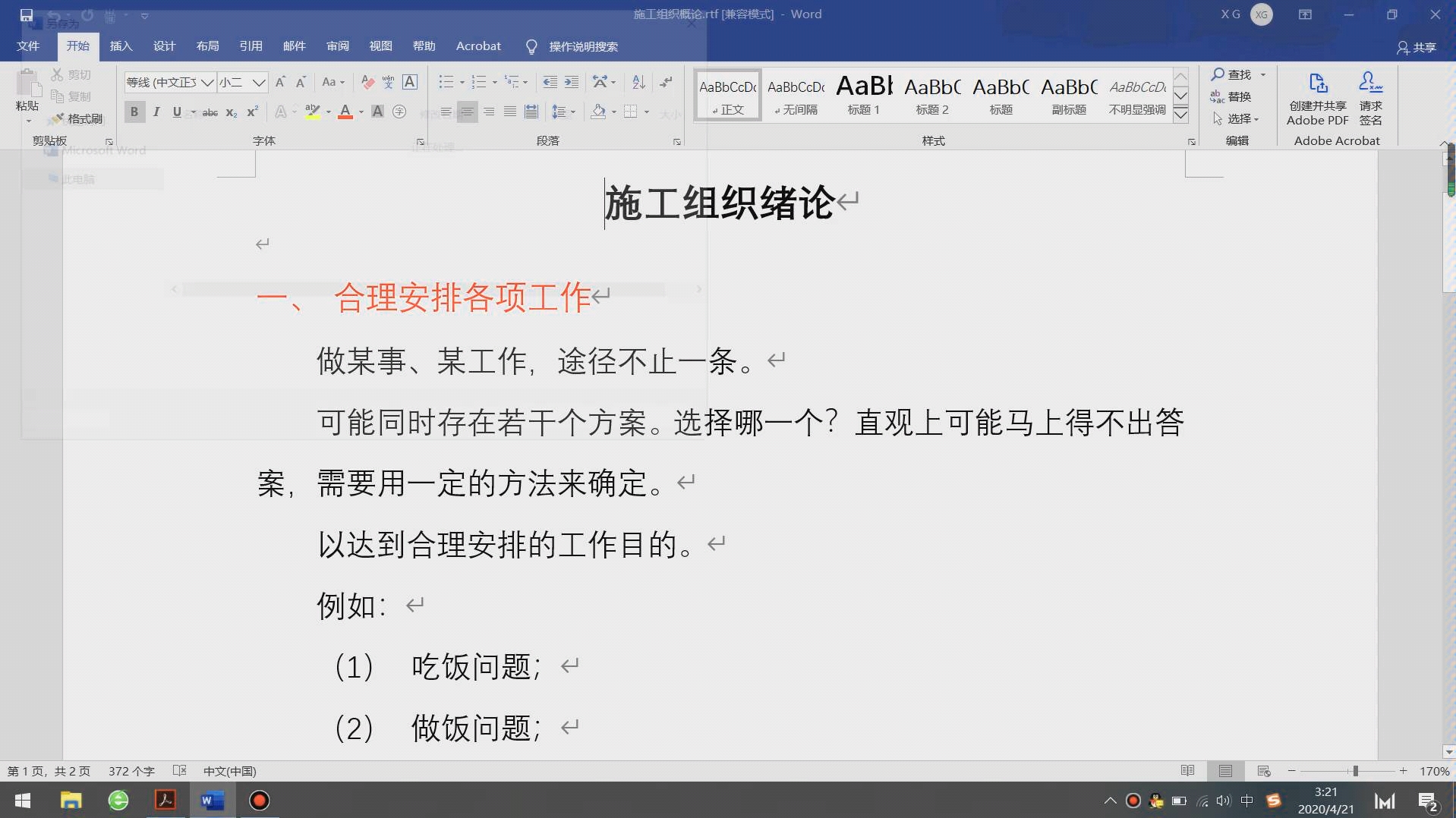Open the borders dropdown
The width and height of the screenshot is (1456, 818).
click(647, 112)
